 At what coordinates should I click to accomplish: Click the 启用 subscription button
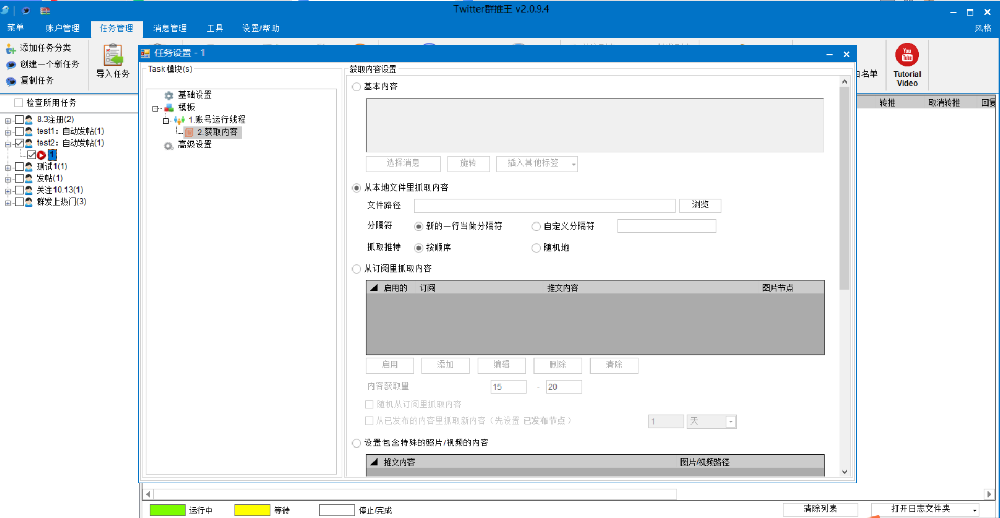[390, 366]
